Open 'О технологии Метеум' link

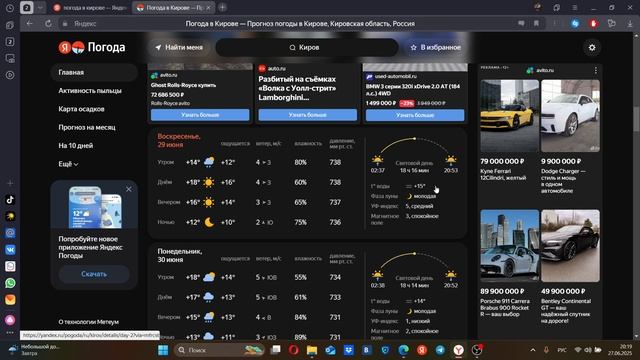coord(89,322)
